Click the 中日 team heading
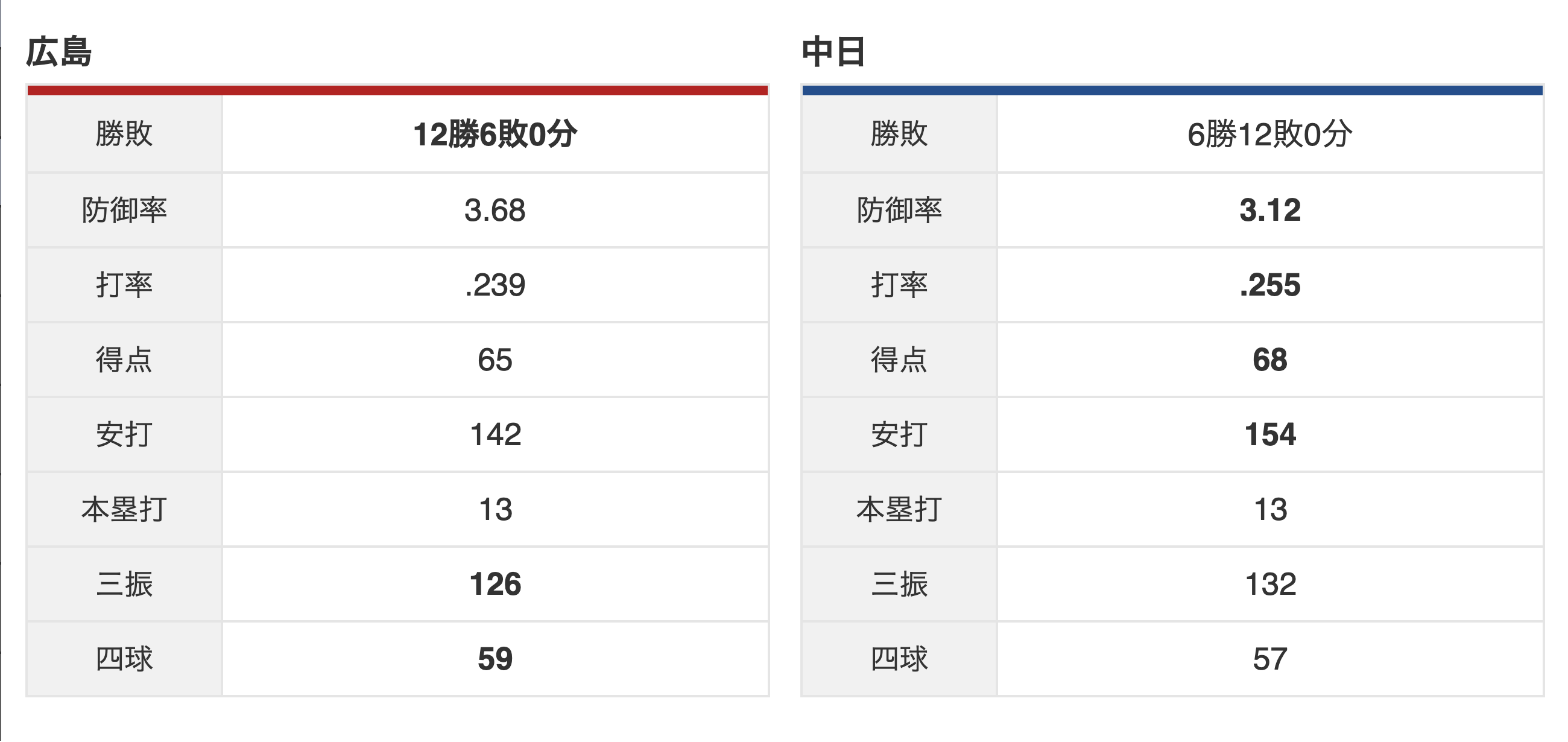The width and height of the screenshot is (1568, 742). (833, 52)
